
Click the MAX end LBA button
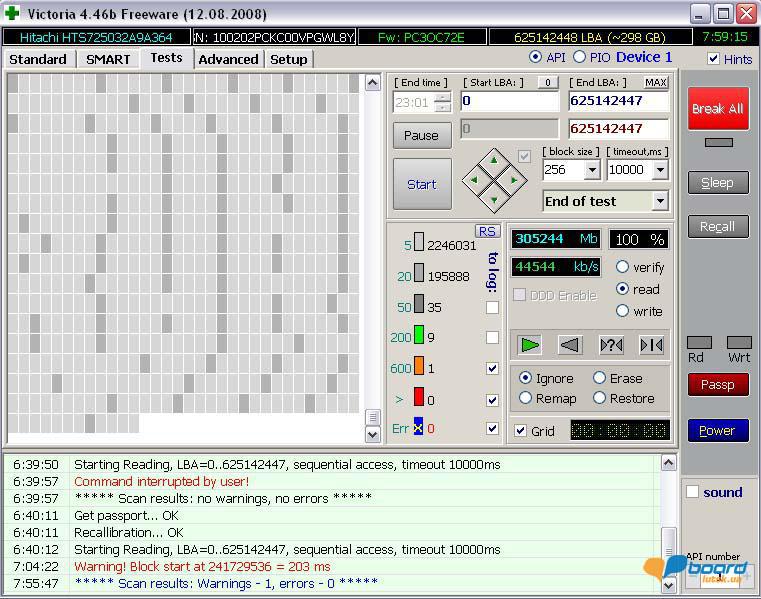click(656, 82)
